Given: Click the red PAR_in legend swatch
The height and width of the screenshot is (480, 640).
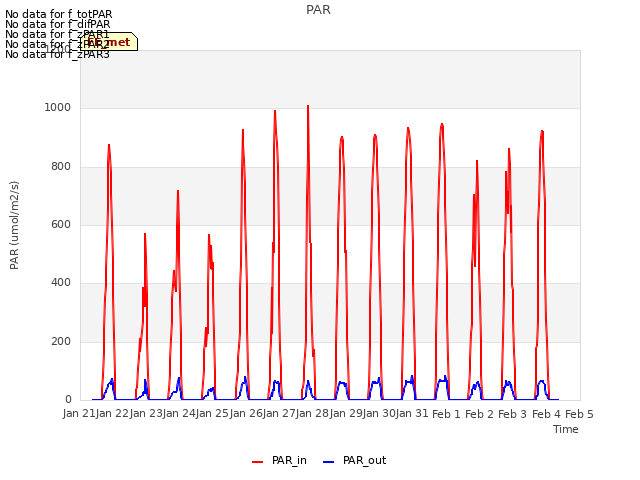Looking at the screenshot, I should pos(258,462).
